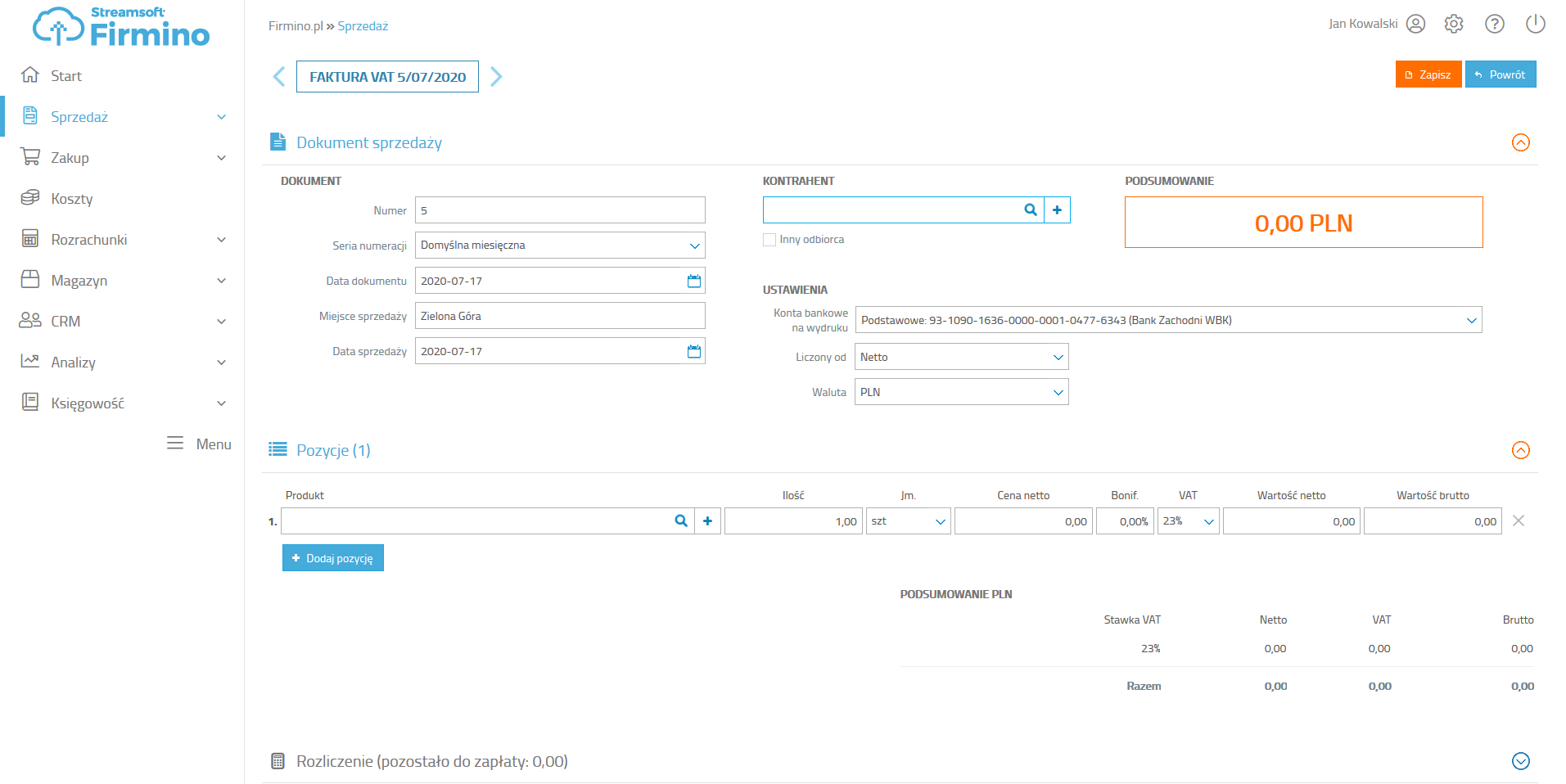Click the Numer input field
1566x784 pixels.
[x=560, y=210]
